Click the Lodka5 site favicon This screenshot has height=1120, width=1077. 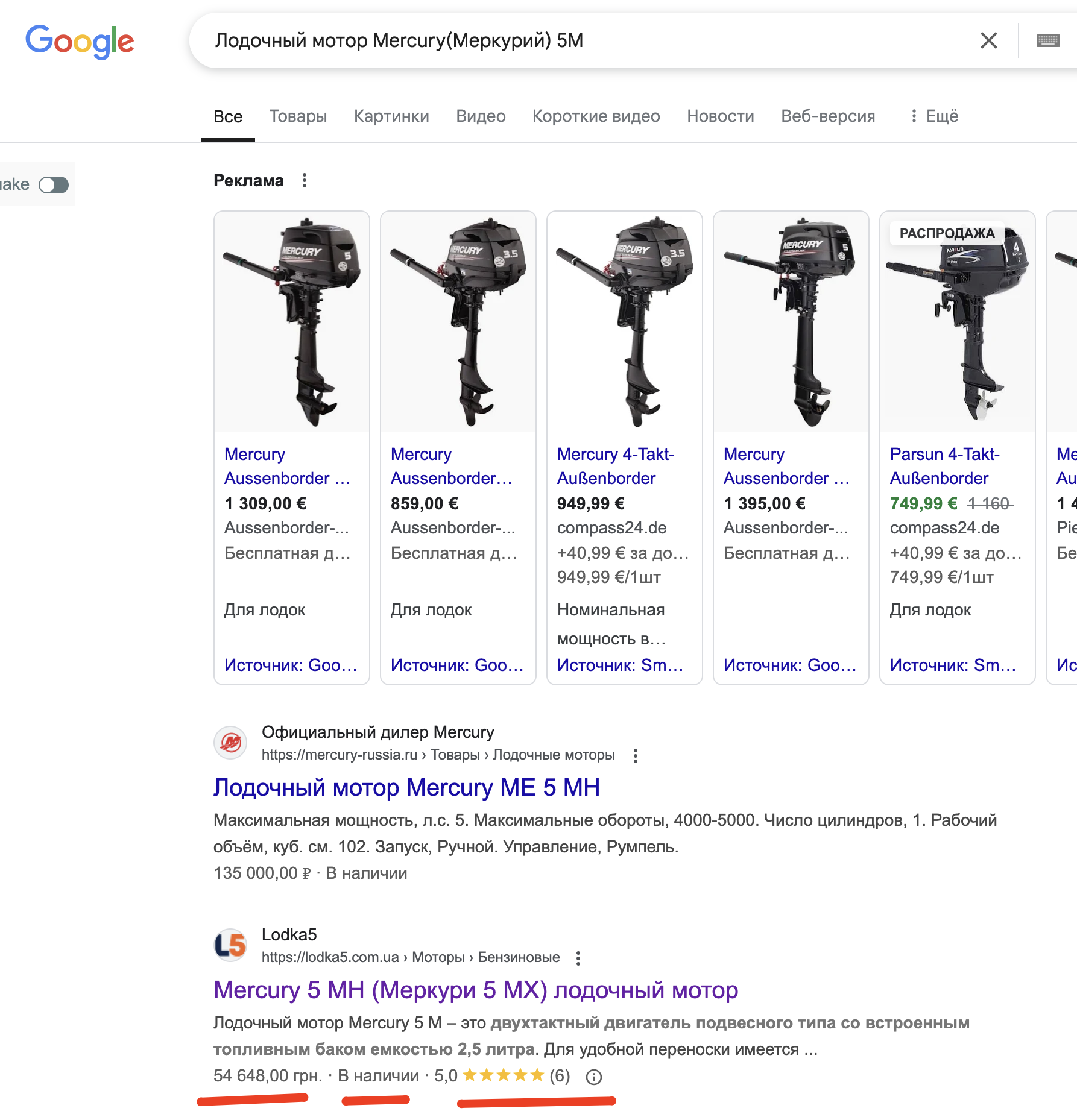coord(230,945)
